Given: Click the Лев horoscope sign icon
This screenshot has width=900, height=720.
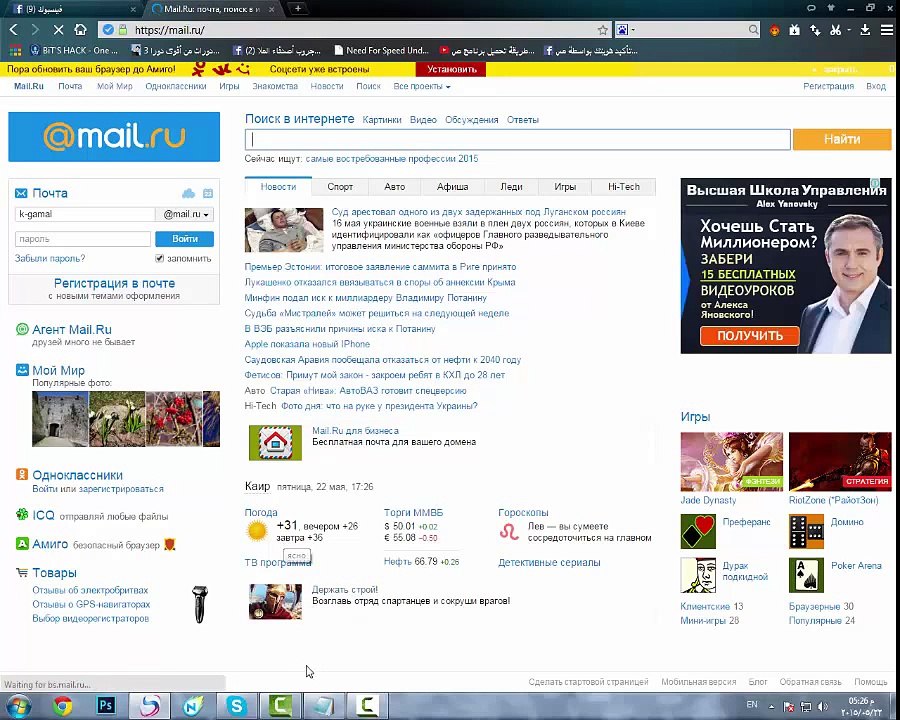Looking at the screenshot, I should (509, 532).
